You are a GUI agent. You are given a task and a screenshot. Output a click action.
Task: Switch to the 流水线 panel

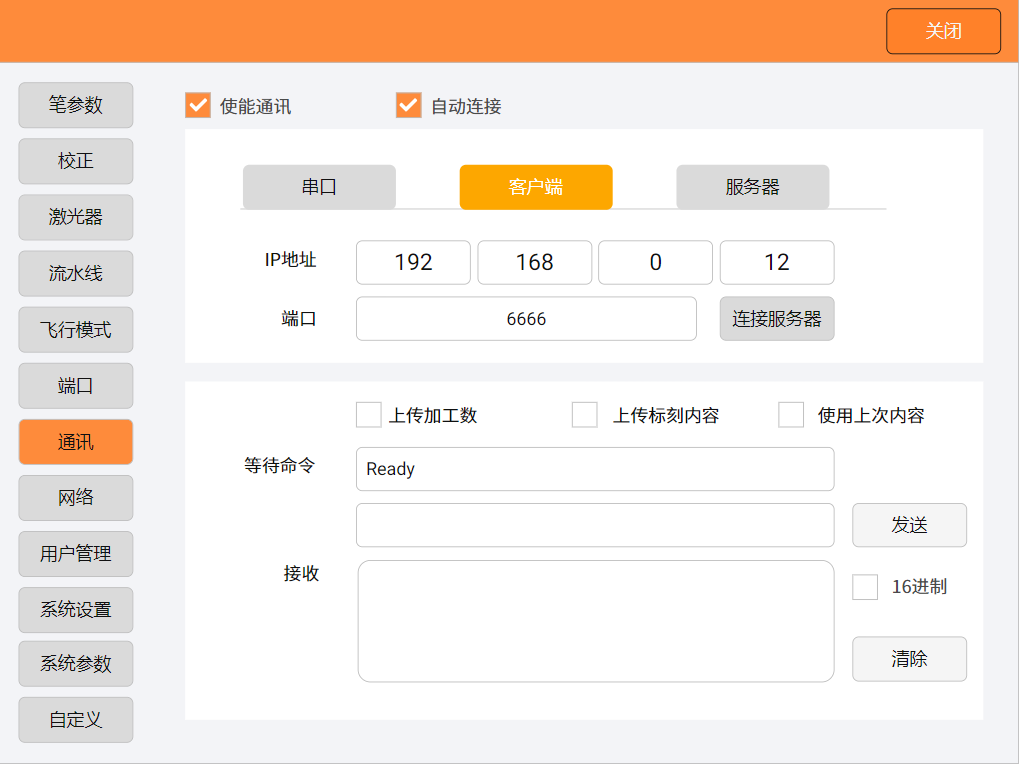(75, 273)
